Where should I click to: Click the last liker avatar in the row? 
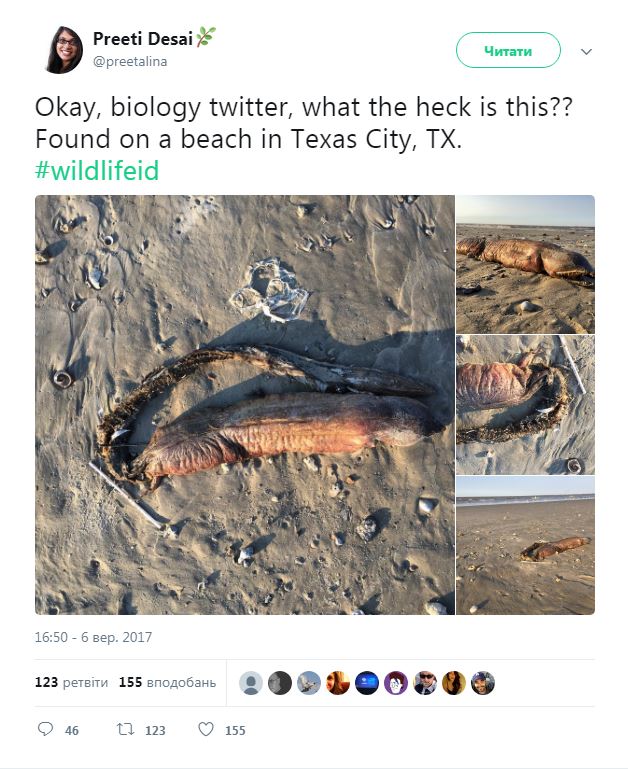(x=483, y=683)
